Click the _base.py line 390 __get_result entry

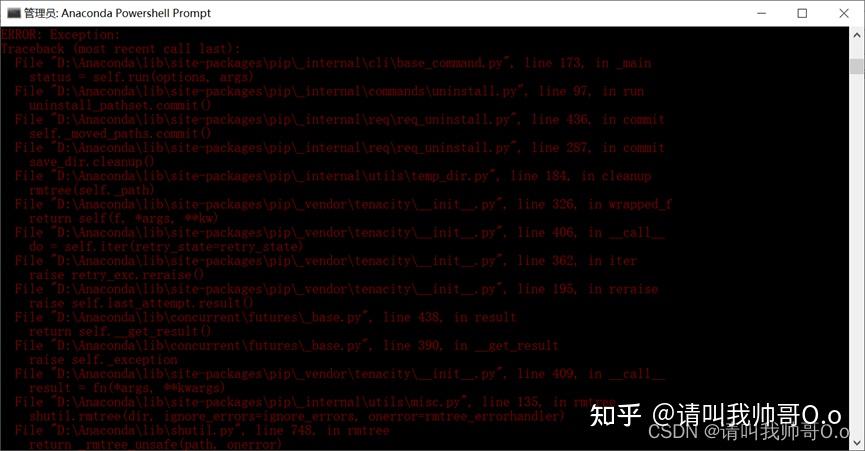point(287,345)
